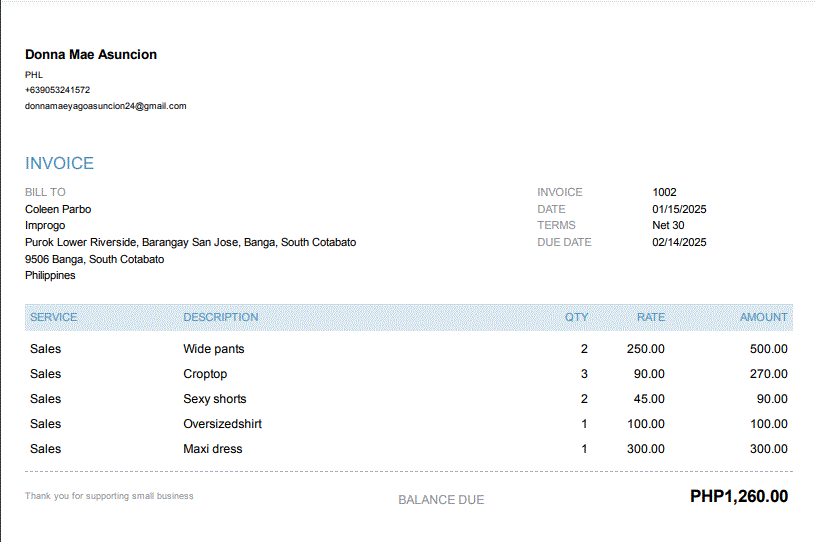Click the SERVICE column header
Viewport: 816px width, 542px height.
pos(54,317)
